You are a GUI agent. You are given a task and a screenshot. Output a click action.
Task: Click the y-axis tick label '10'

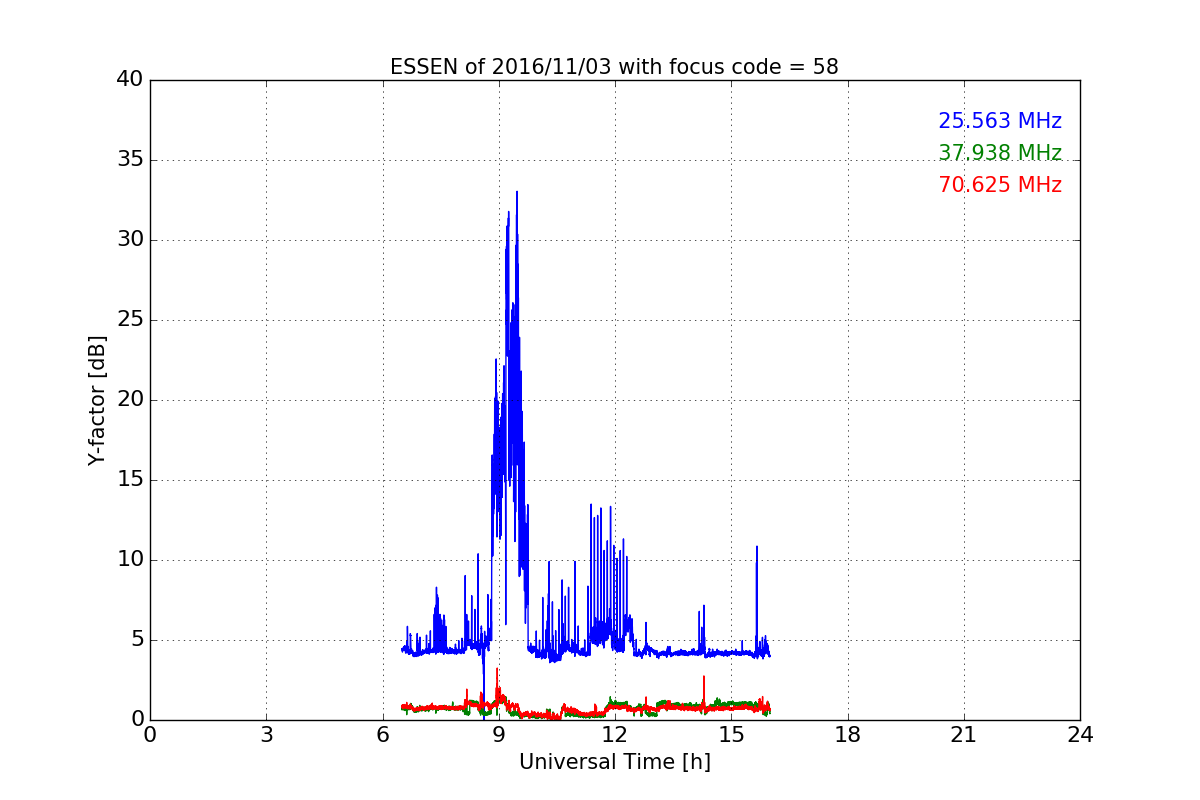pyautogui.click(x=130, y=560)
